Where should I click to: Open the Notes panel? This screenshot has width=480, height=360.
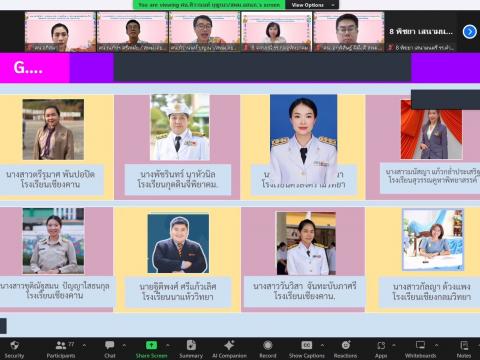[464, 349]
